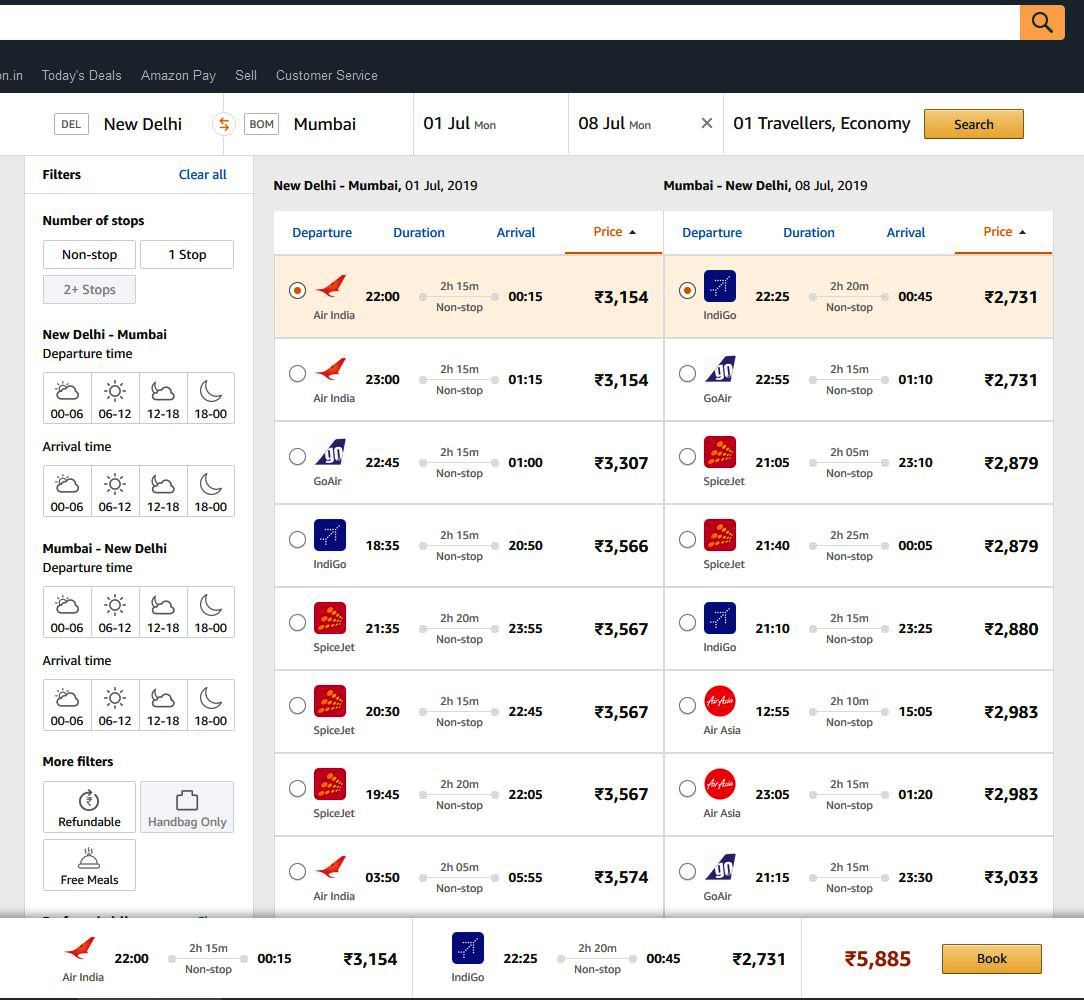Open Amazon Pay in navigation bar
This screenshot has width=1084, height=1000.
[178, 75]
